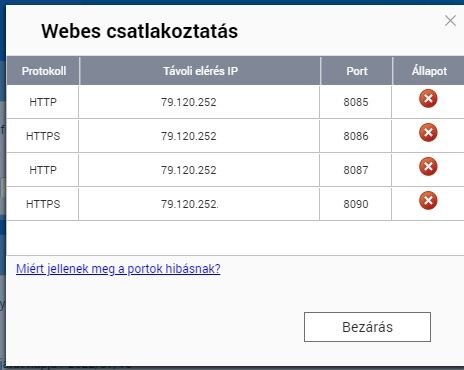Select the HTTPS cell of the port 8090 row

point(43,204)
